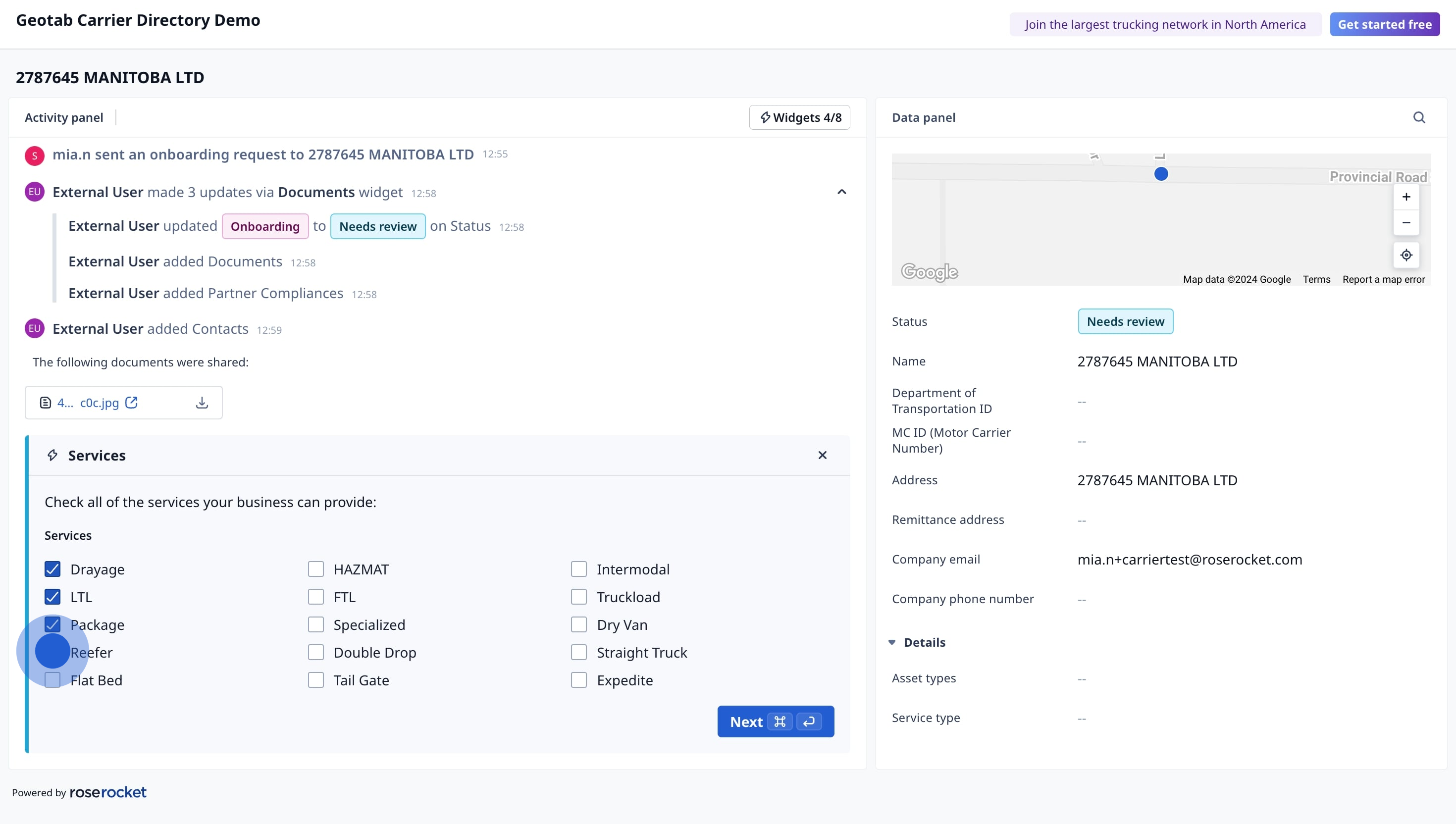Zoom in on the map
Image resolution: width=1456 pixels, height=824 pixels.
tap(1405, 197)
